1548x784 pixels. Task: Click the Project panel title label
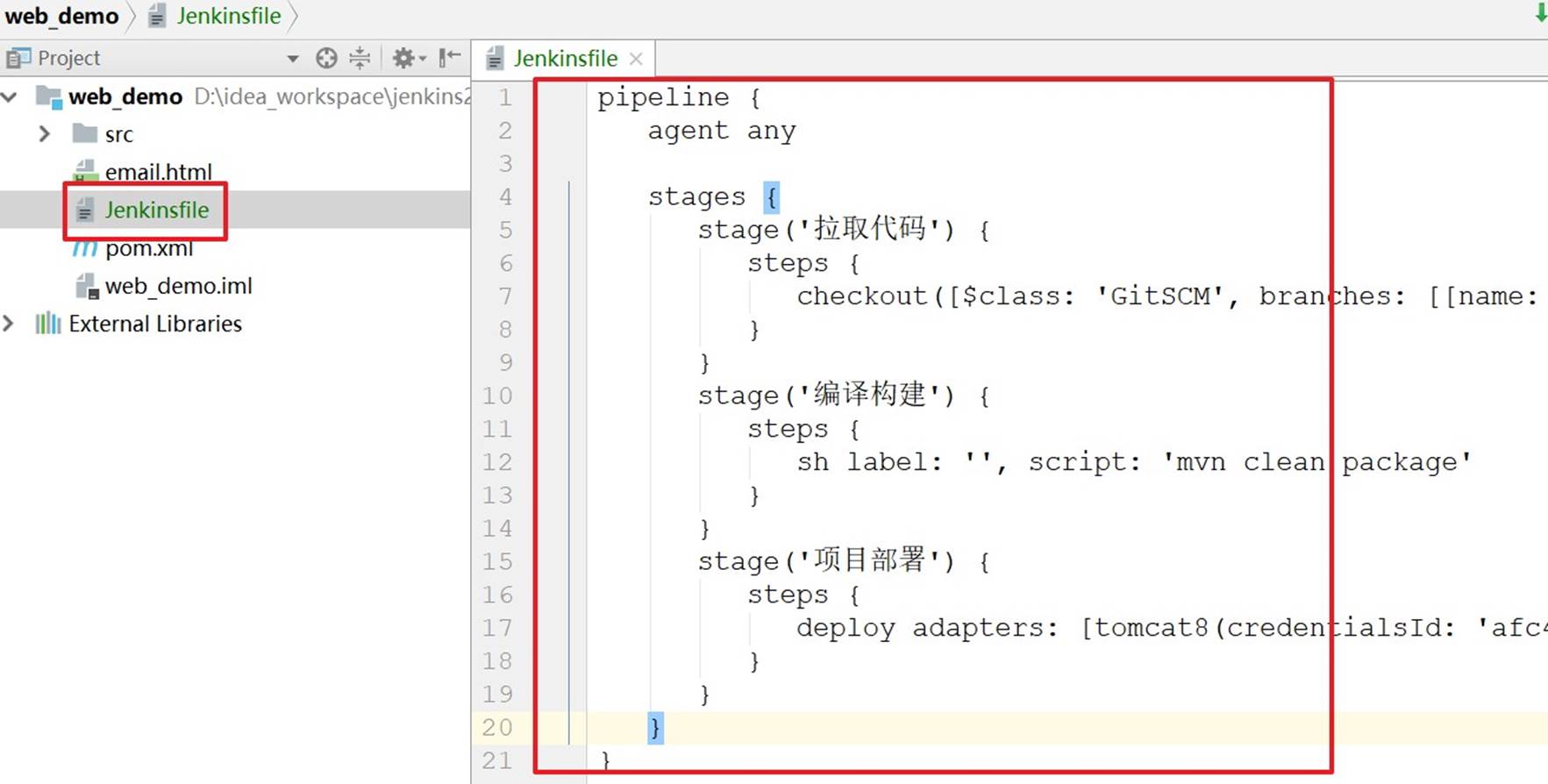(x=68, y=58)
